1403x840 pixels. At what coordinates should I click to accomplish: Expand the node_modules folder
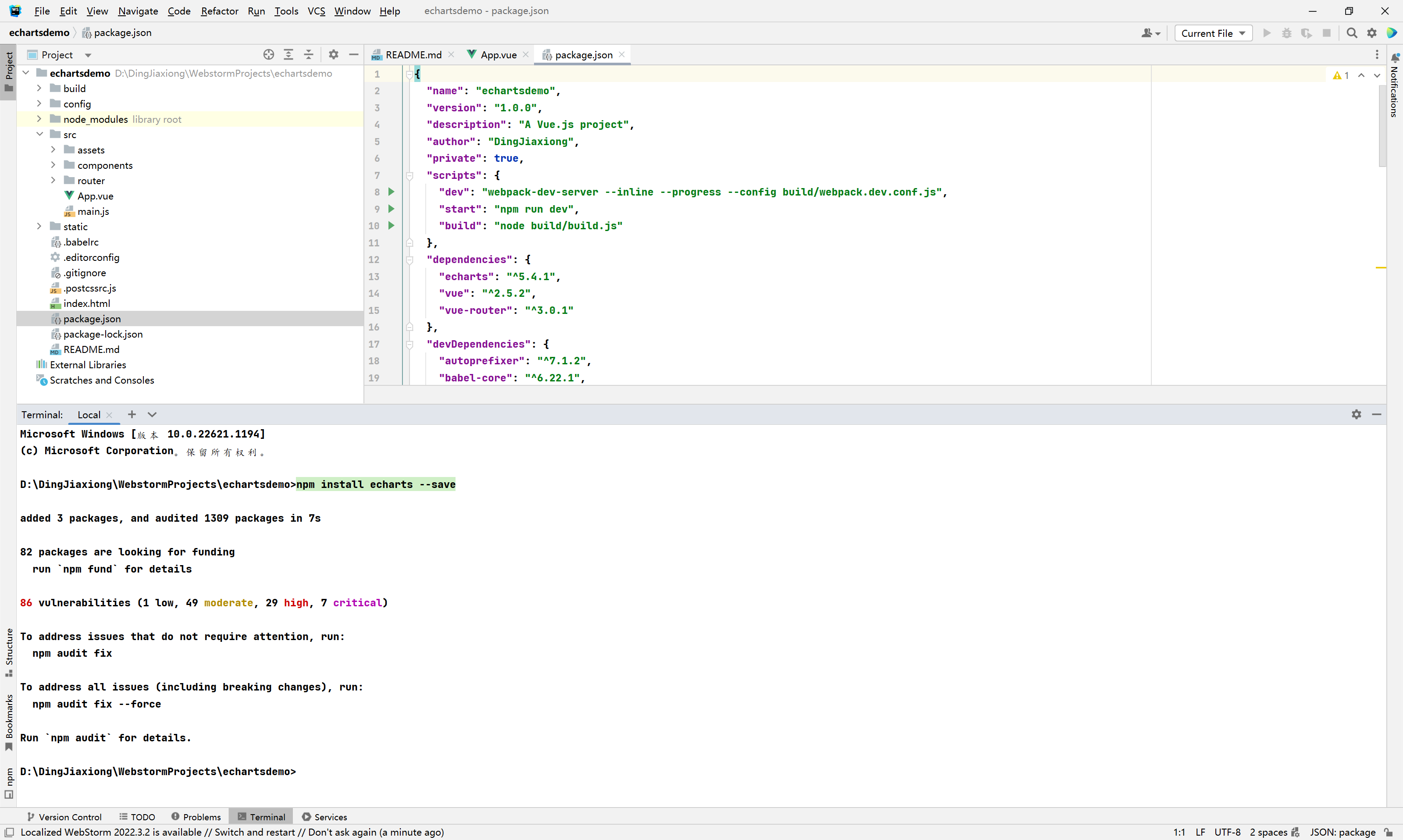tap(39, 119)
